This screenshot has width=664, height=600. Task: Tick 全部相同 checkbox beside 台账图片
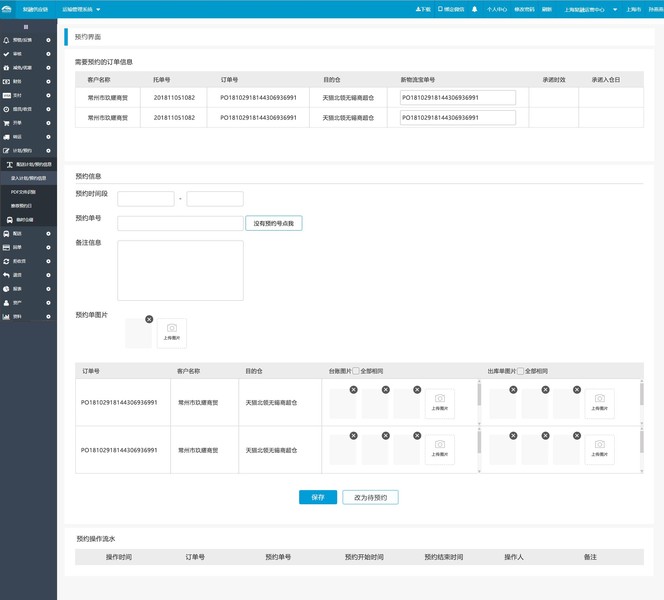[x=356, y=371]
